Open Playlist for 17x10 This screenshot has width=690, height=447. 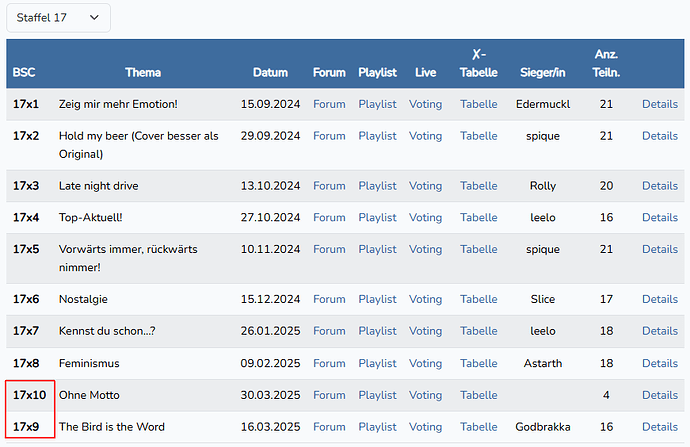pos(377,396)
